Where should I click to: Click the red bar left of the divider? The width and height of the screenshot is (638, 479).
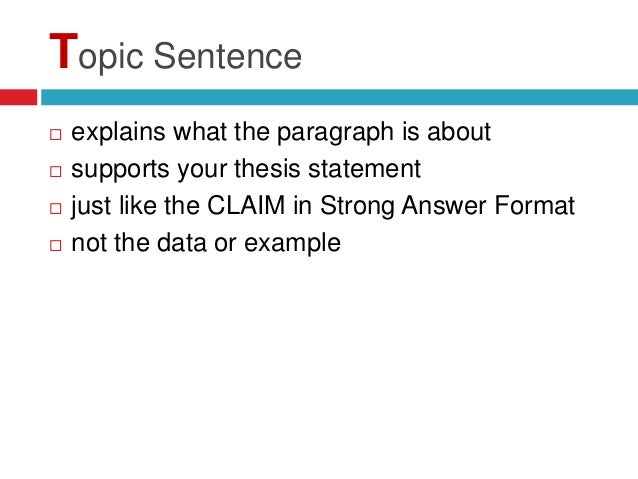18,97
